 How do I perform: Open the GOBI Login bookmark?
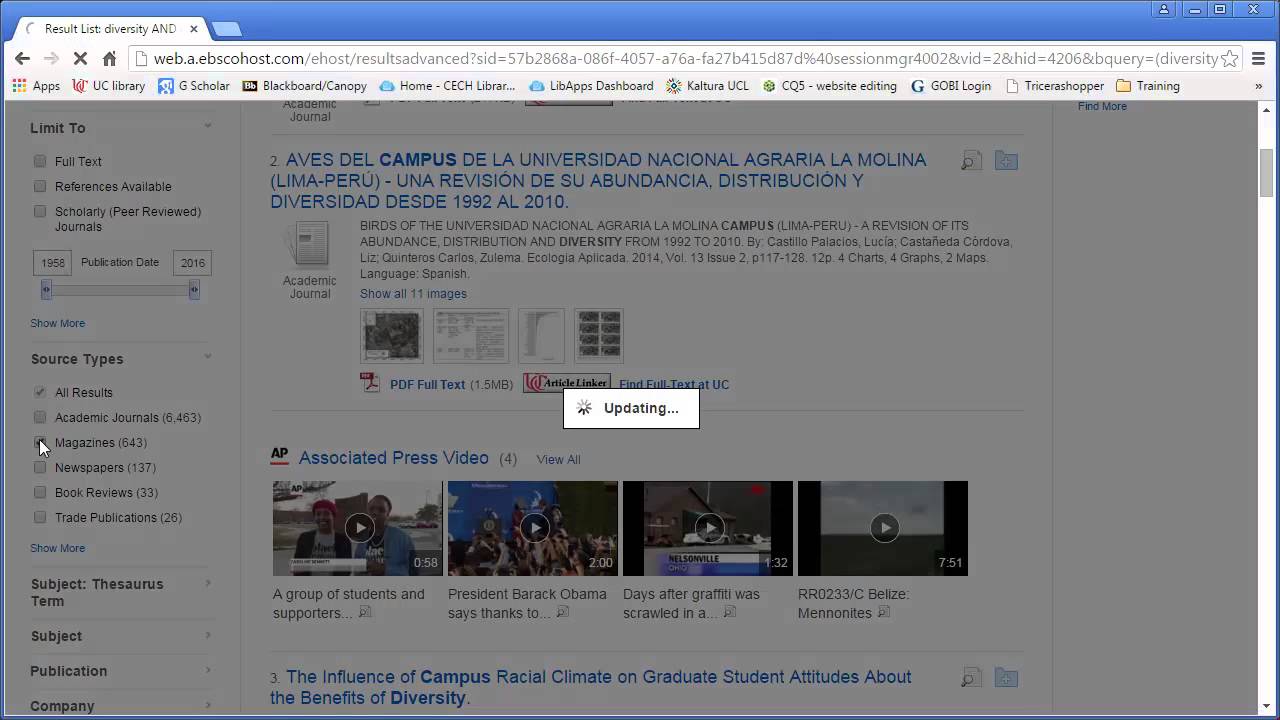[951, 86]
